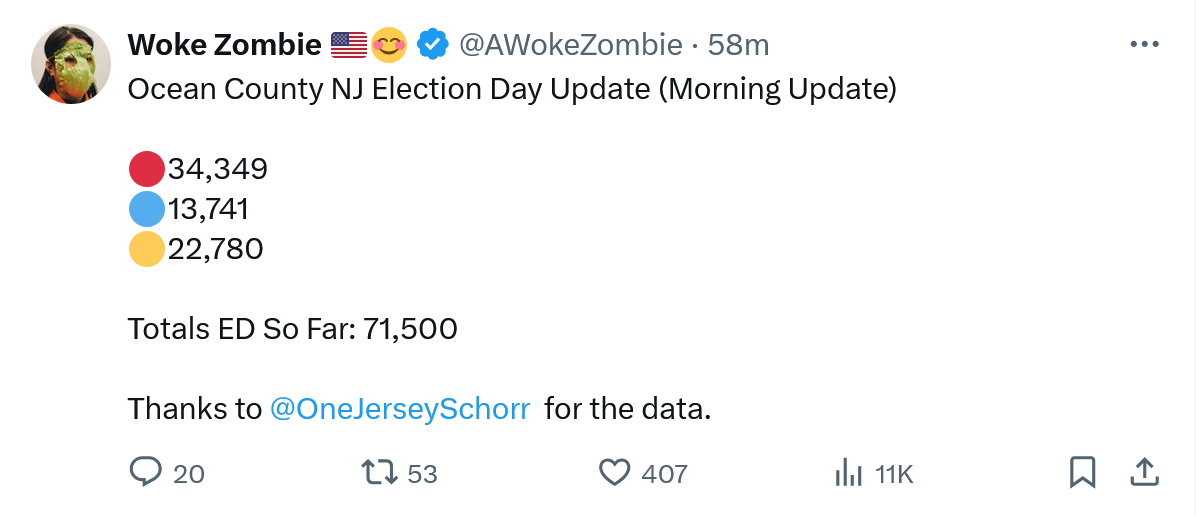Open the Woke Zombie profile avatar
1196x516 pixels.
tap(70, 65)
